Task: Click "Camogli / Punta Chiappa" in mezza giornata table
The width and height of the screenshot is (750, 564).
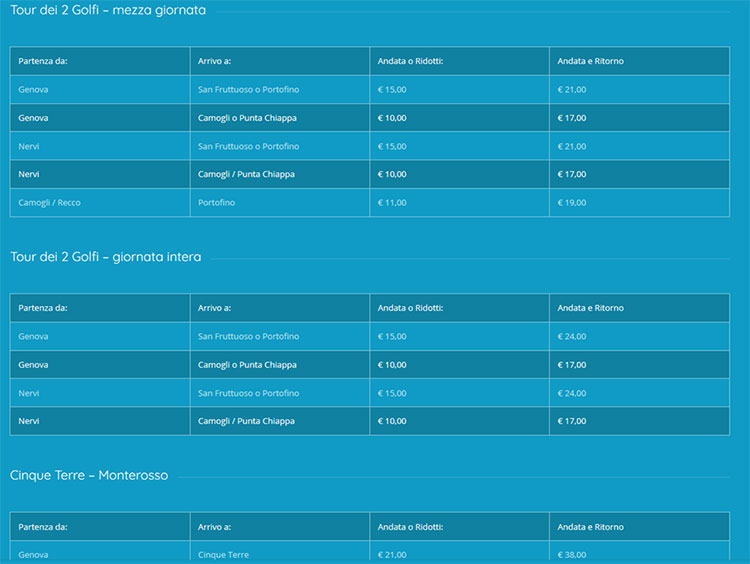Action: [246, 175]
